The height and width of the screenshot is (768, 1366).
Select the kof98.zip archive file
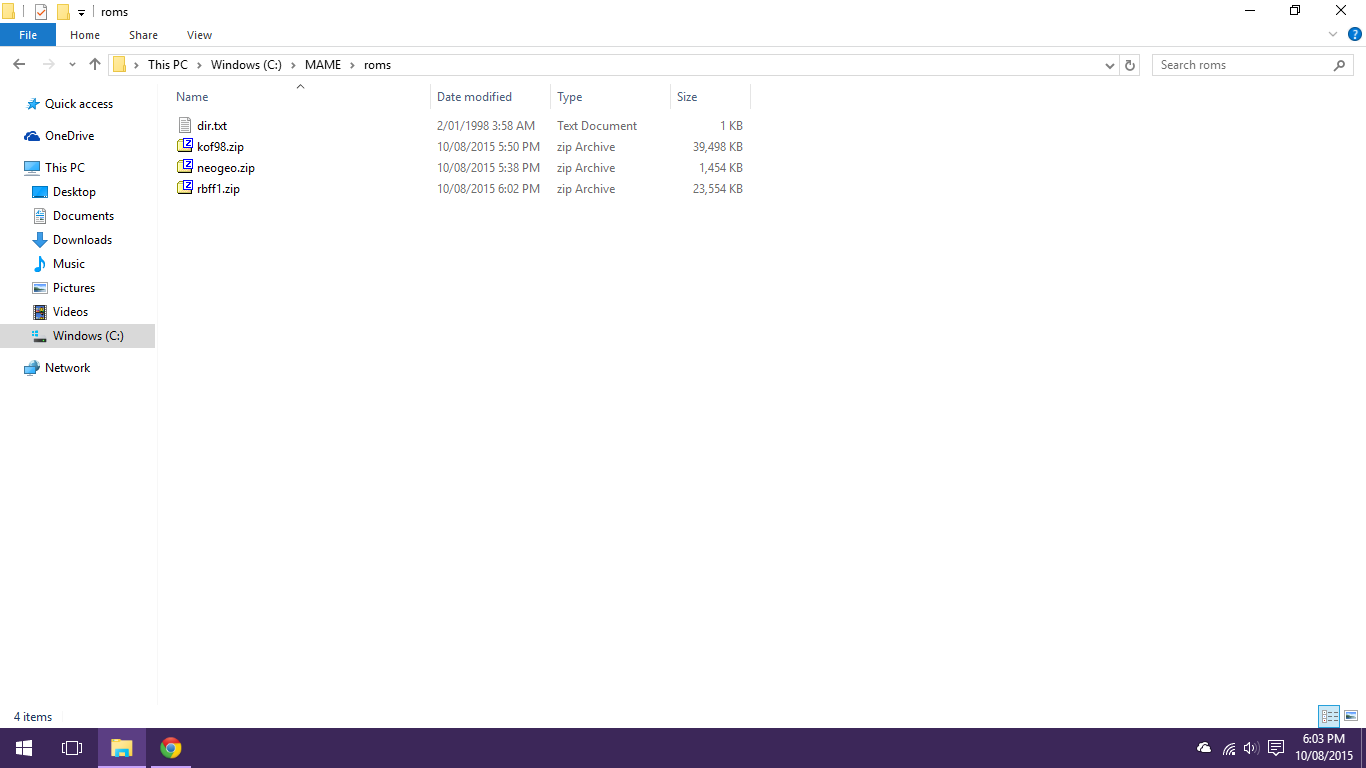(220, 147)
